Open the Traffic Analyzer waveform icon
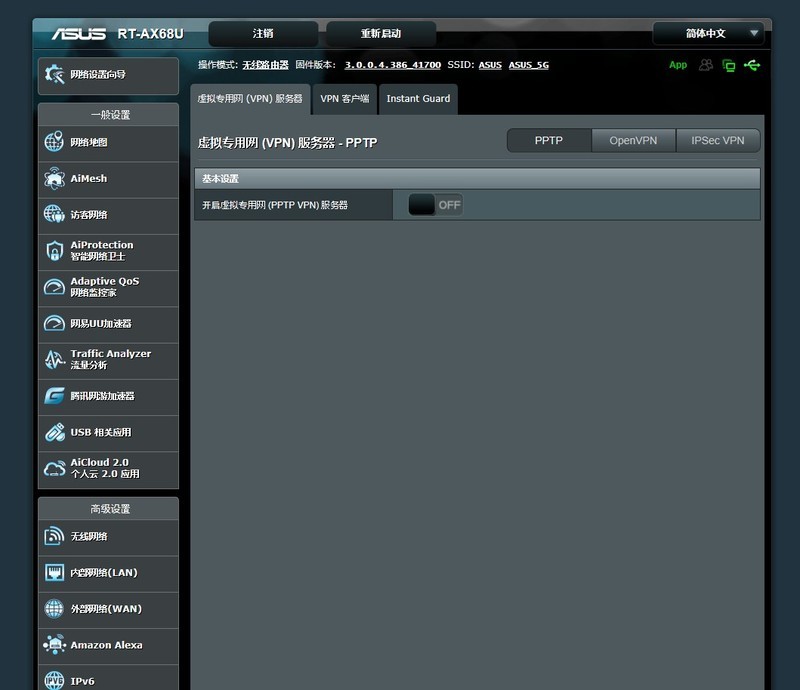This screenshot has height=690, width=800. click(54, 359)
